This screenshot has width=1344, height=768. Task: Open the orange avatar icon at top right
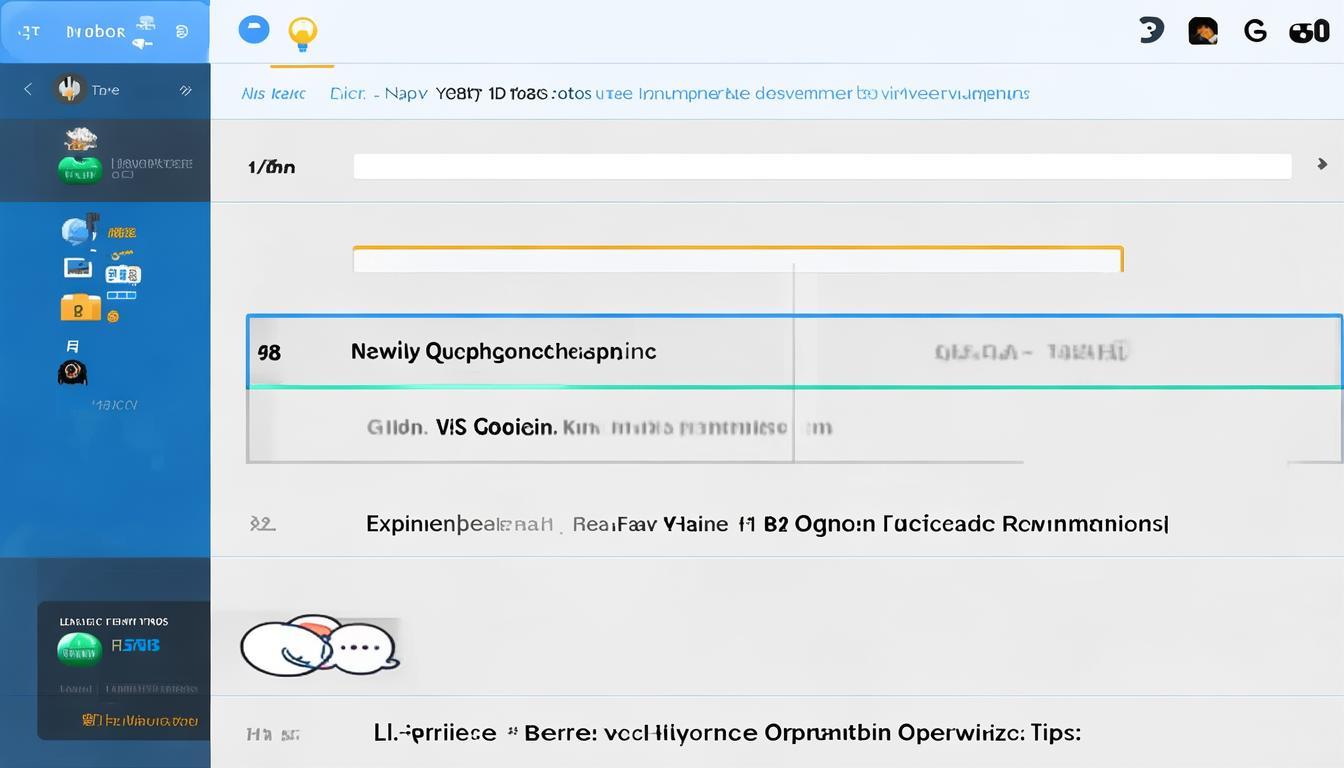[1203, 31]
